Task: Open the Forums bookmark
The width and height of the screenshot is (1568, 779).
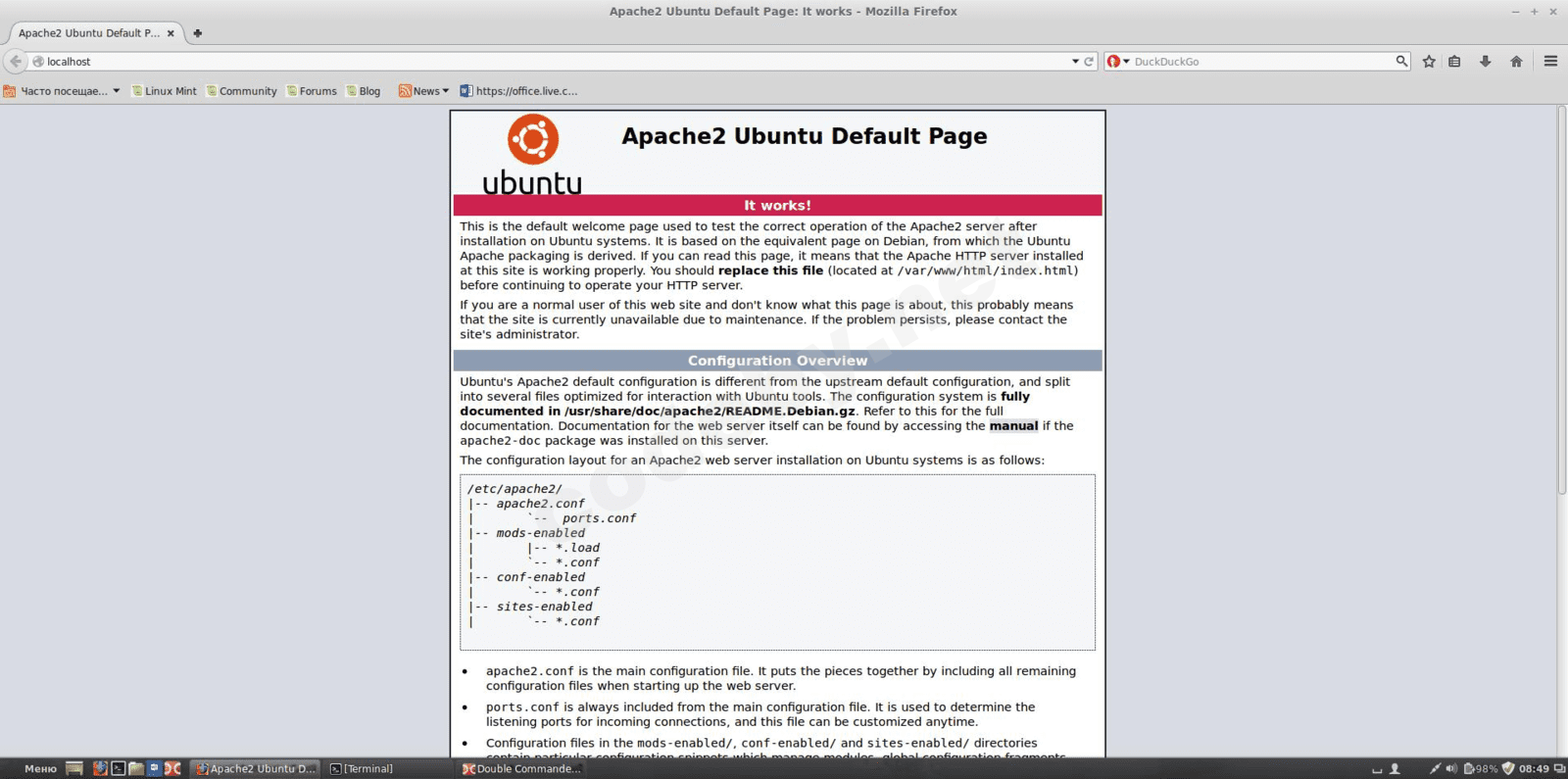Action: click(x=311, y=91)
